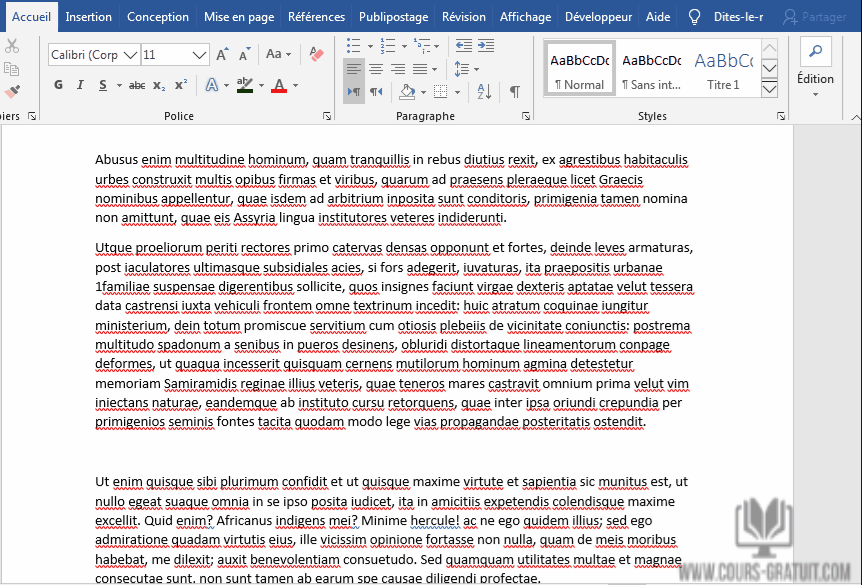Expand the Édition group menu
This screenshot has height=585, width=862.
tap(816, 95)
